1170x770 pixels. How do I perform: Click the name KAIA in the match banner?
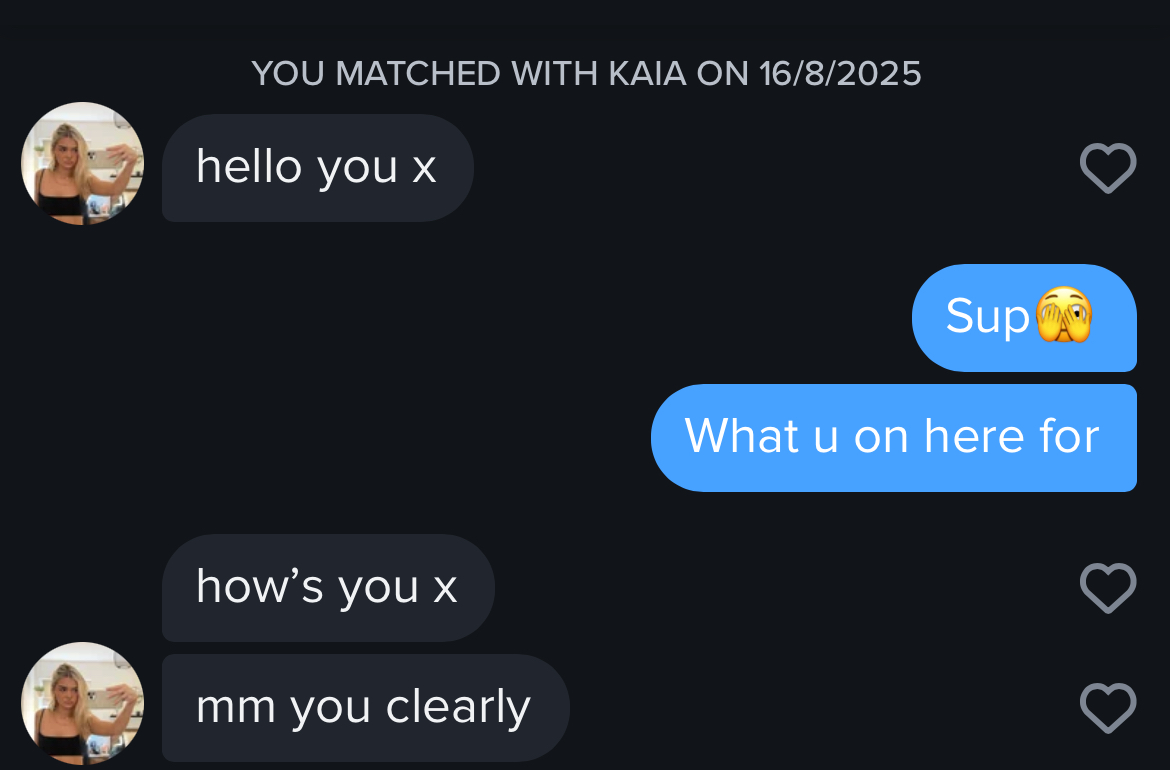coord(647,73)
